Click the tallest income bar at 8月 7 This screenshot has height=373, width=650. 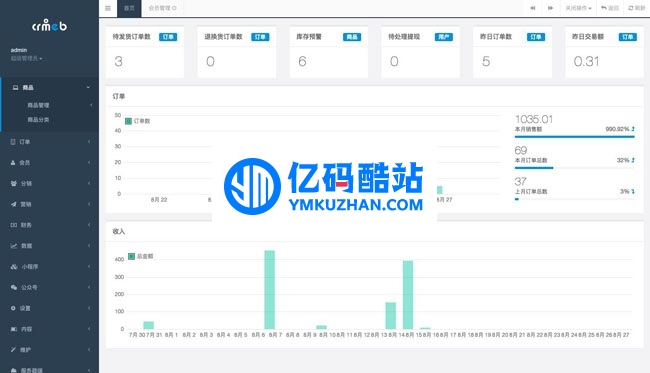point(269,290)
